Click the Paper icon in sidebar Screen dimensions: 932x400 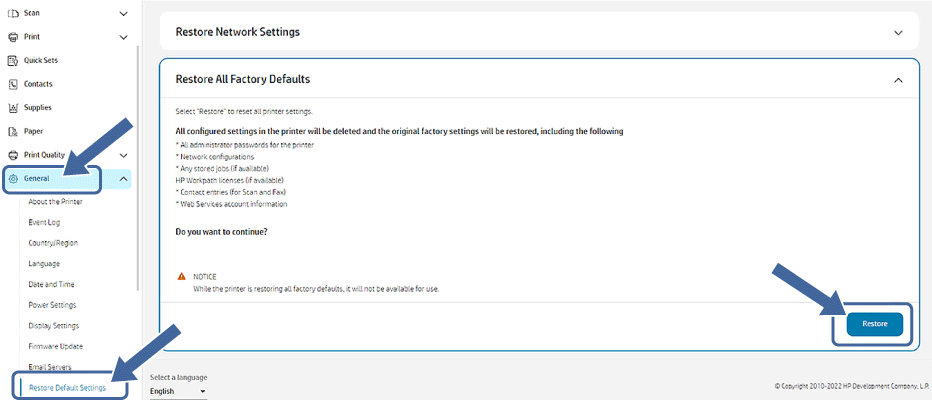pos(13,132)
